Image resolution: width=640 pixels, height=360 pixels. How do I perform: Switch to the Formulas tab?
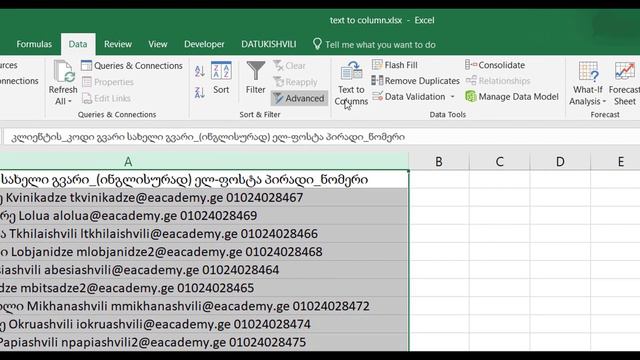point(34,44)
